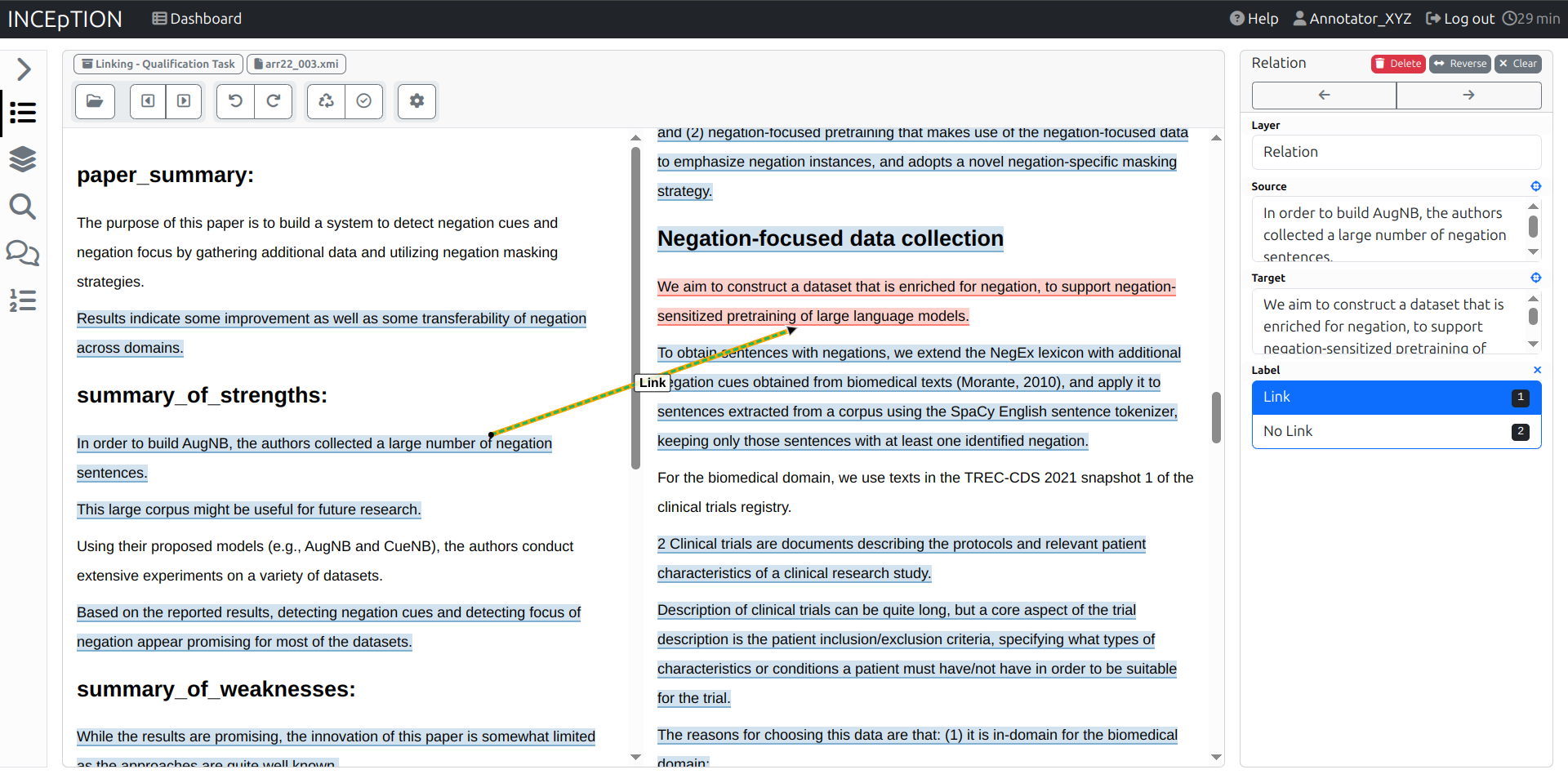Screen dimensions: 1568x783
Task: Click Log out
Action: point(1460,19)
